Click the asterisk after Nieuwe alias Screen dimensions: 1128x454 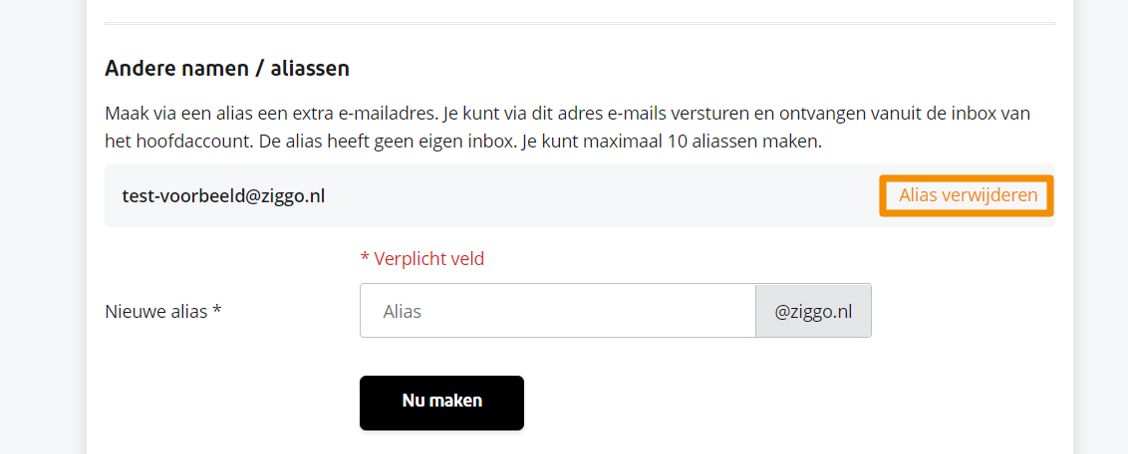216,311
